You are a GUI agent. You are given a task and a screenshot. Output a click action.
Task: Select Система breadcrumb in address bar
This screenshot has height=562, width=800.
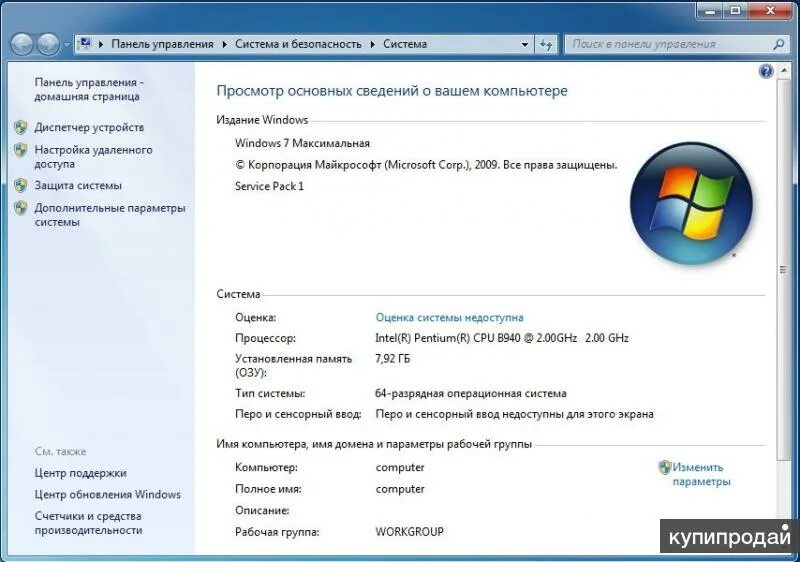click(x=405, y=44)
